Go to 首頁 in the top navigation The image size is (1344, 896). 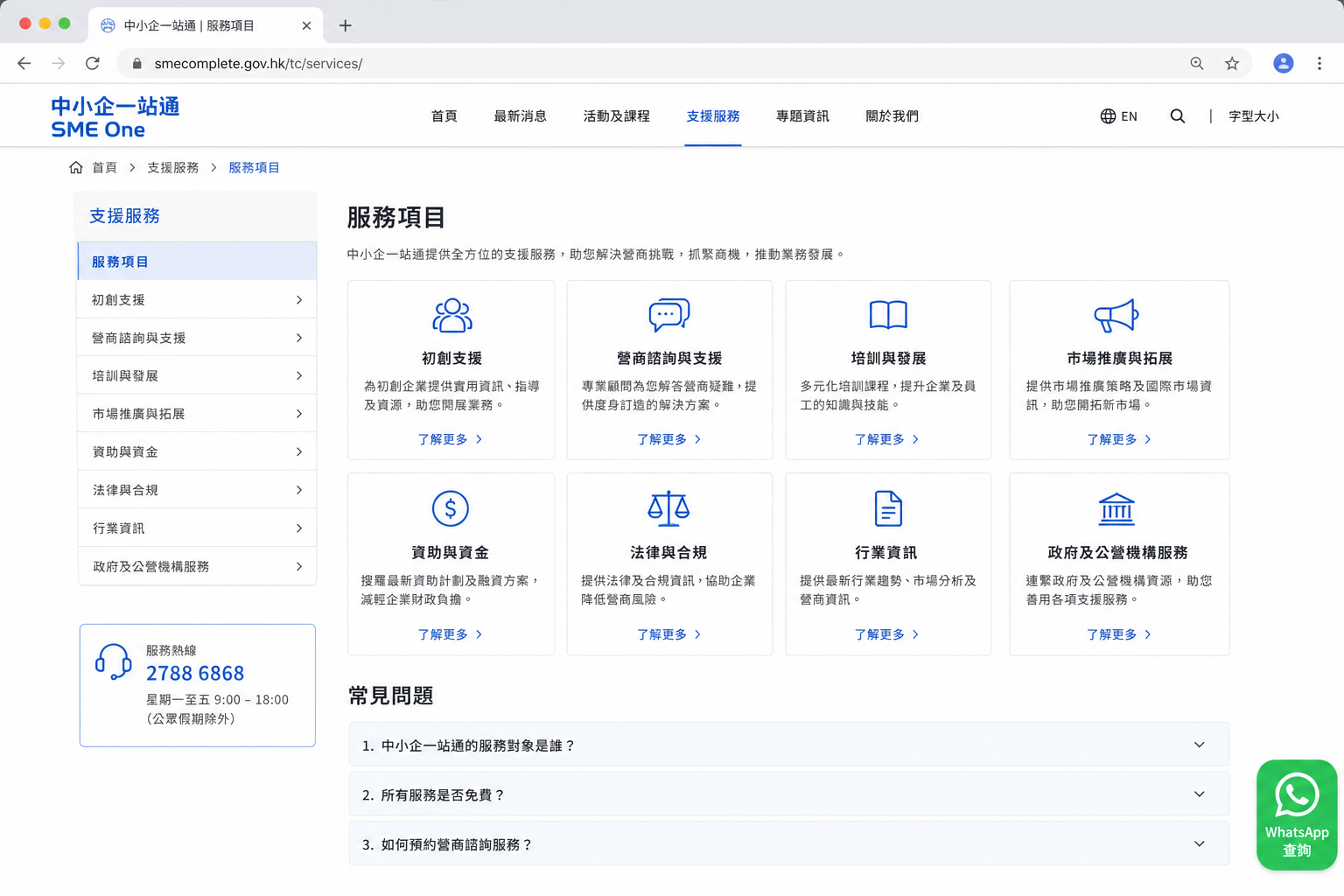click(x=444, y=115)
